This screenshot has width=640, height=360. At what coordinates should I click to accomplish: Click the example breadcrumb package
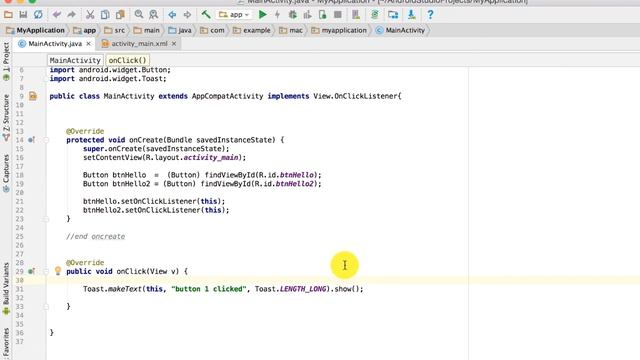[x=251, y=30]
